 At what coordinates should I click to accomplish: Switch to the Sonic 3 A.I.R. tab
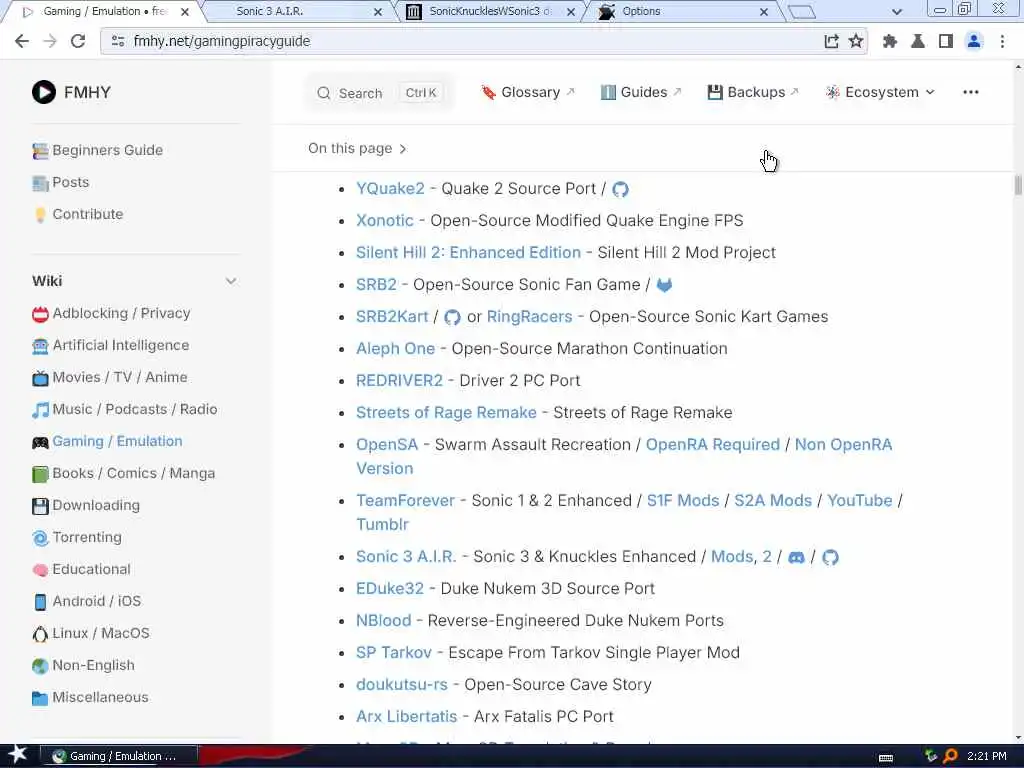pos(297,12)
